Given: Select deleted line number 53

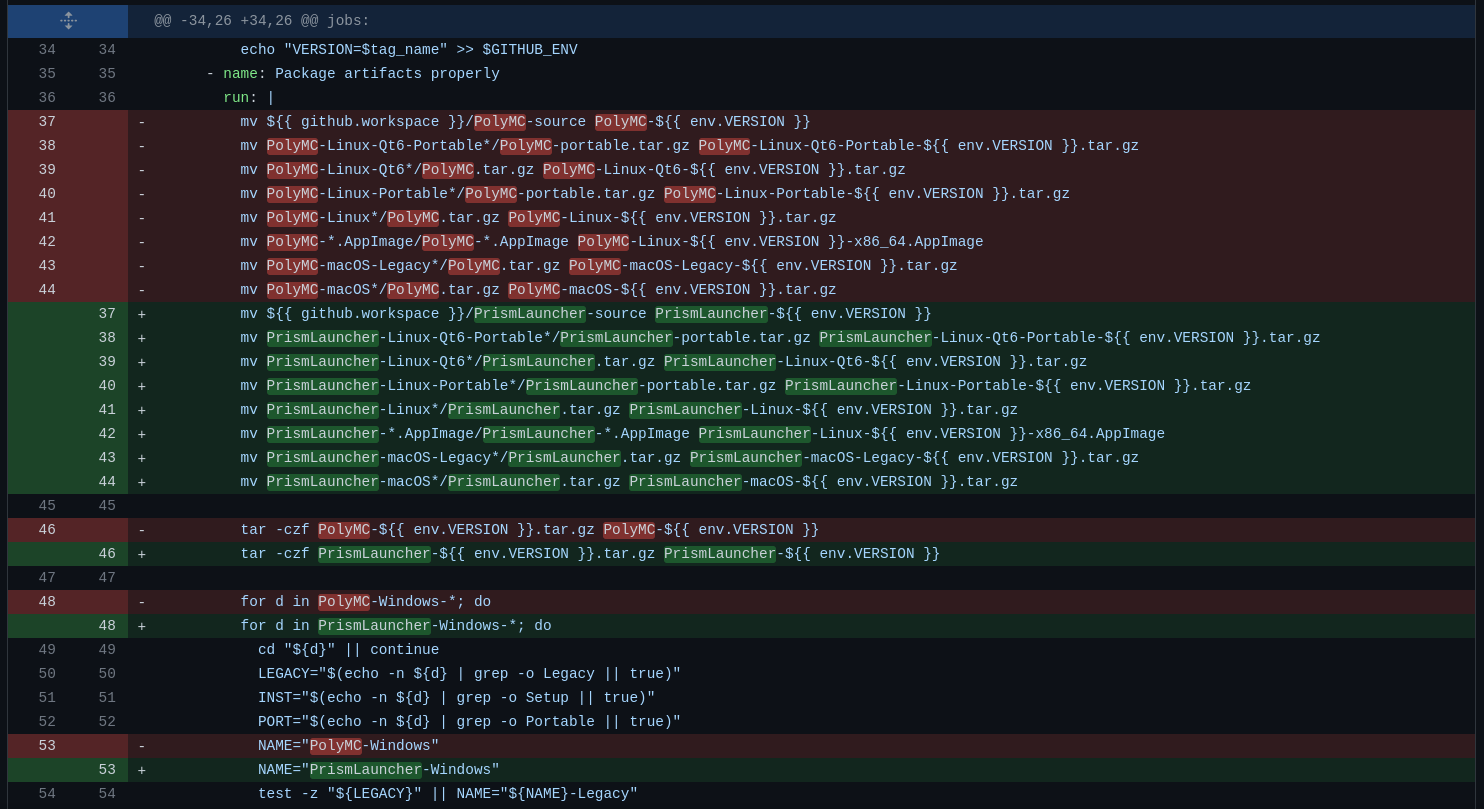Looking at the screenshot, I should coord(47,746).
